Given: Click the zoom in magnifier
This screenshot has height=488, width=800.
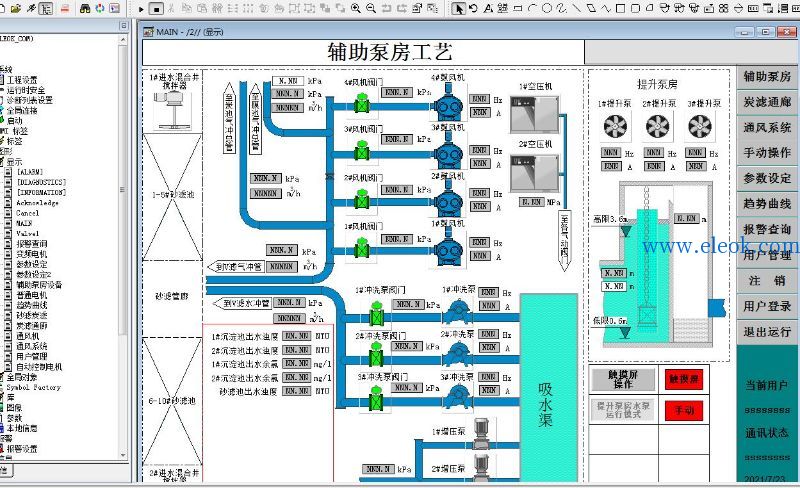Looking at the screenshot, I should [356, 8].
